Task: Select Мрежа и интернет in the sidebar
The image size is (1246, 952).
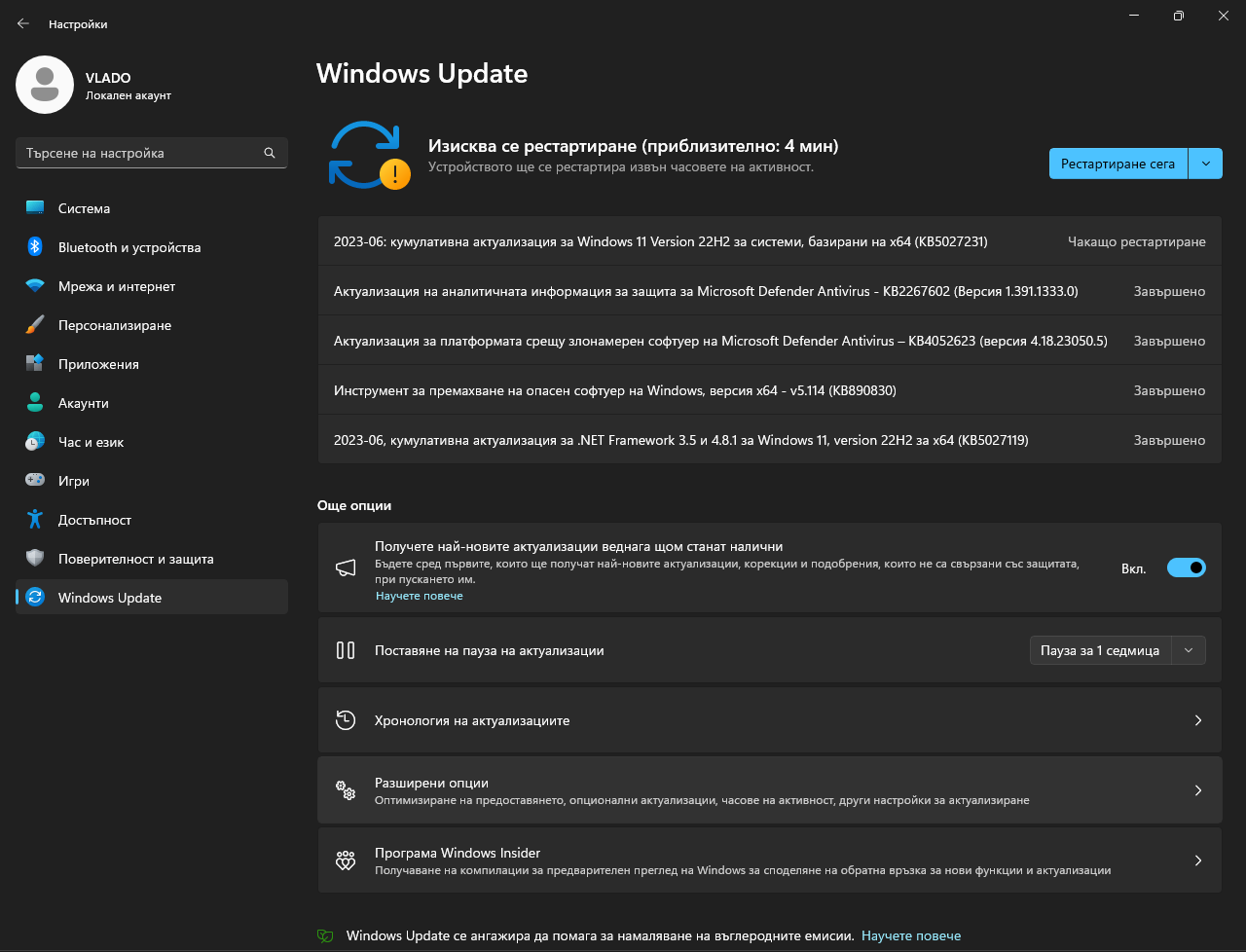Action: [152, 286]
